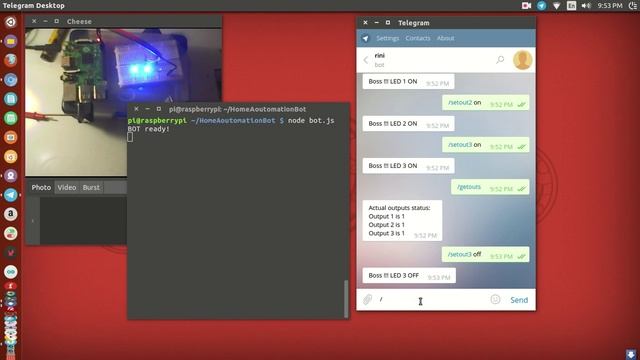Click the Send button in Telegram

pyautogui.click(x=519, y=300)
